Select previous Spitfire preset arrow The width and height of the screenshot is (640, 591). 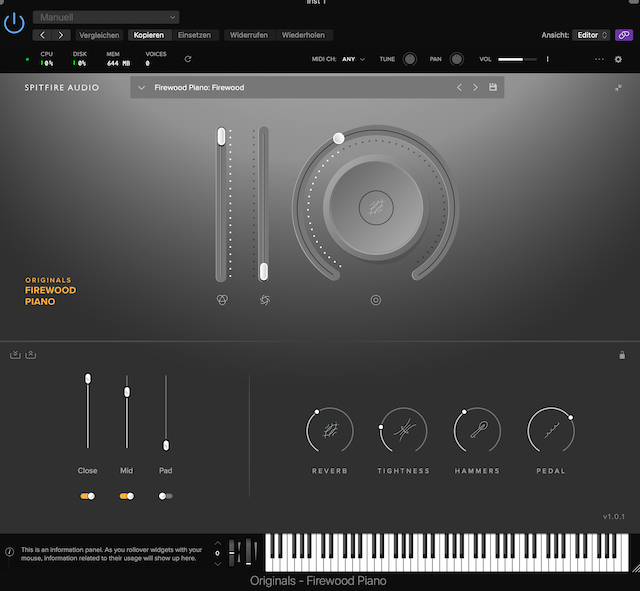(459, 87)
